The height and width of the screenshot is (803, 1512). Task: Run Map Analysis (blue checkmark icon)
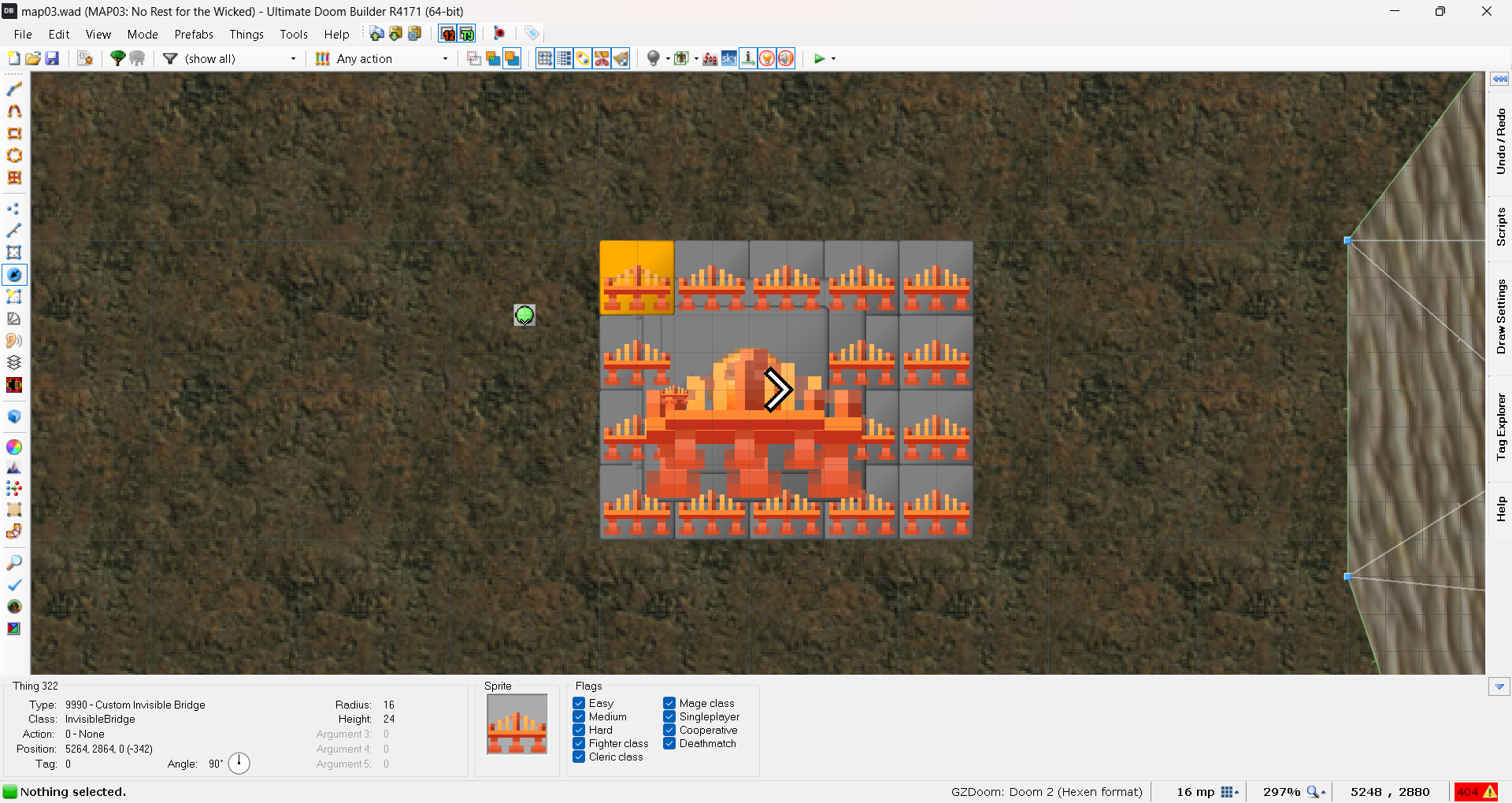point(14,585)
